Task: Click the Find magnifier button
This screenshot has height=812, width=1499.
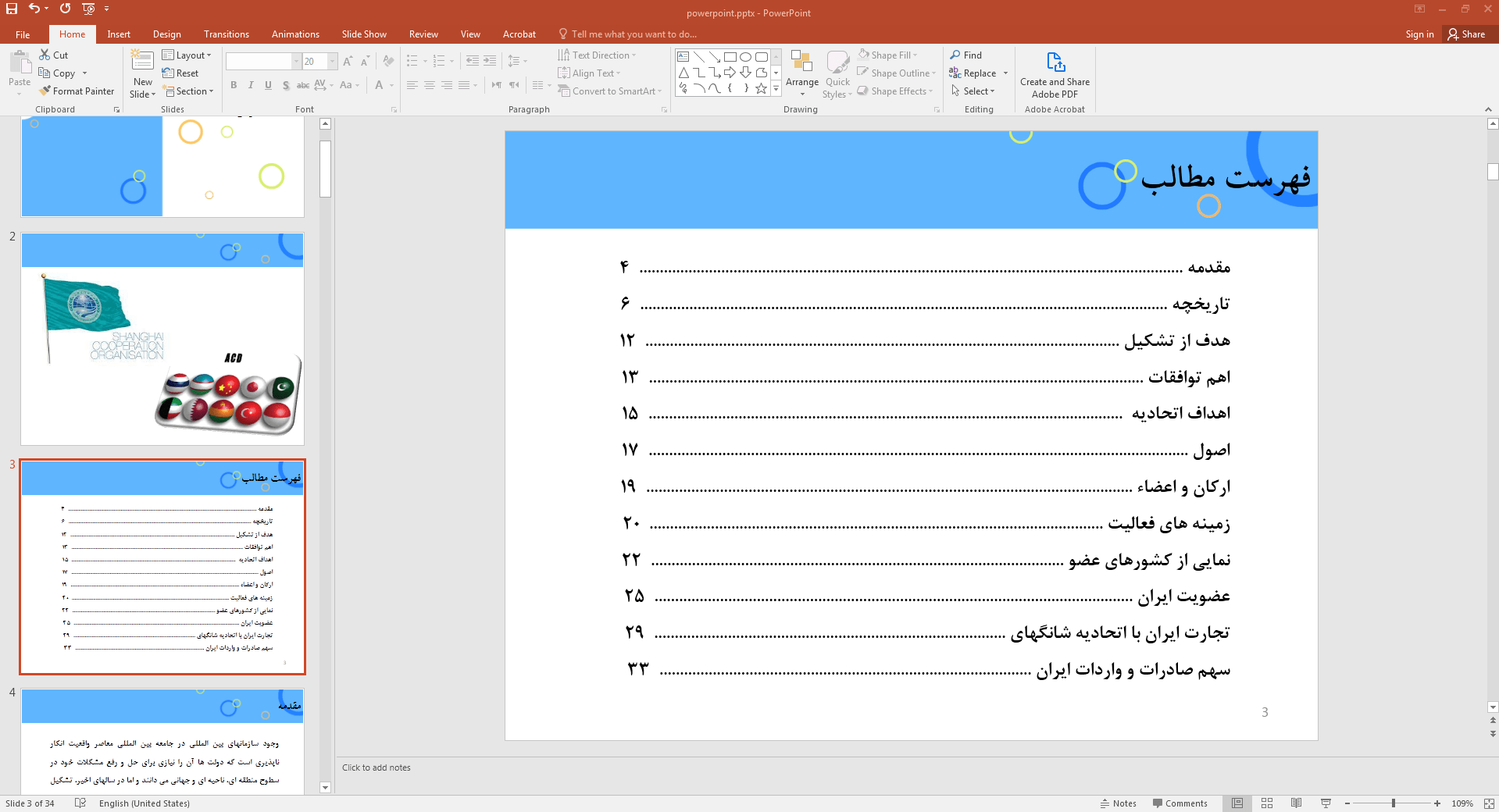Action: (965, 55)
